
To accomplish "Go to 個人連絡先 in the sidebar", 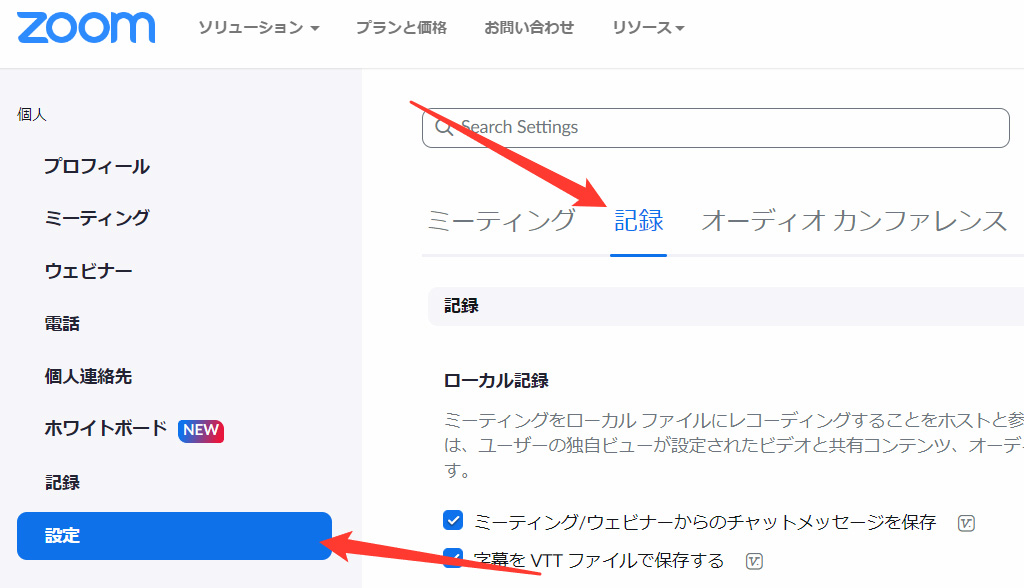I will [88, 377].
